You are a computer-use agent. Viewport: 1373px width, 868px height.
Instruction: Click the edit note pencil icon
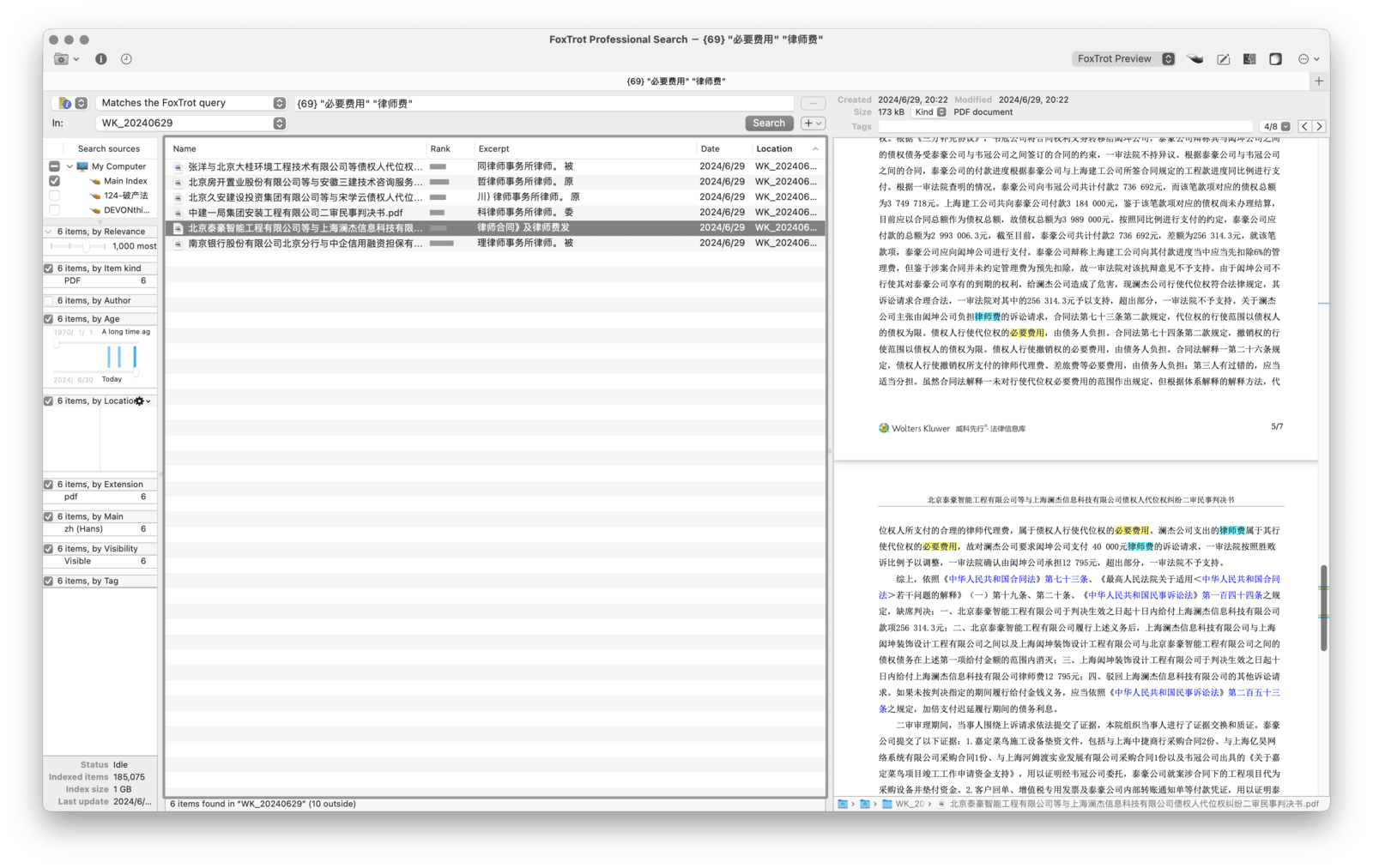point(1223,59)
